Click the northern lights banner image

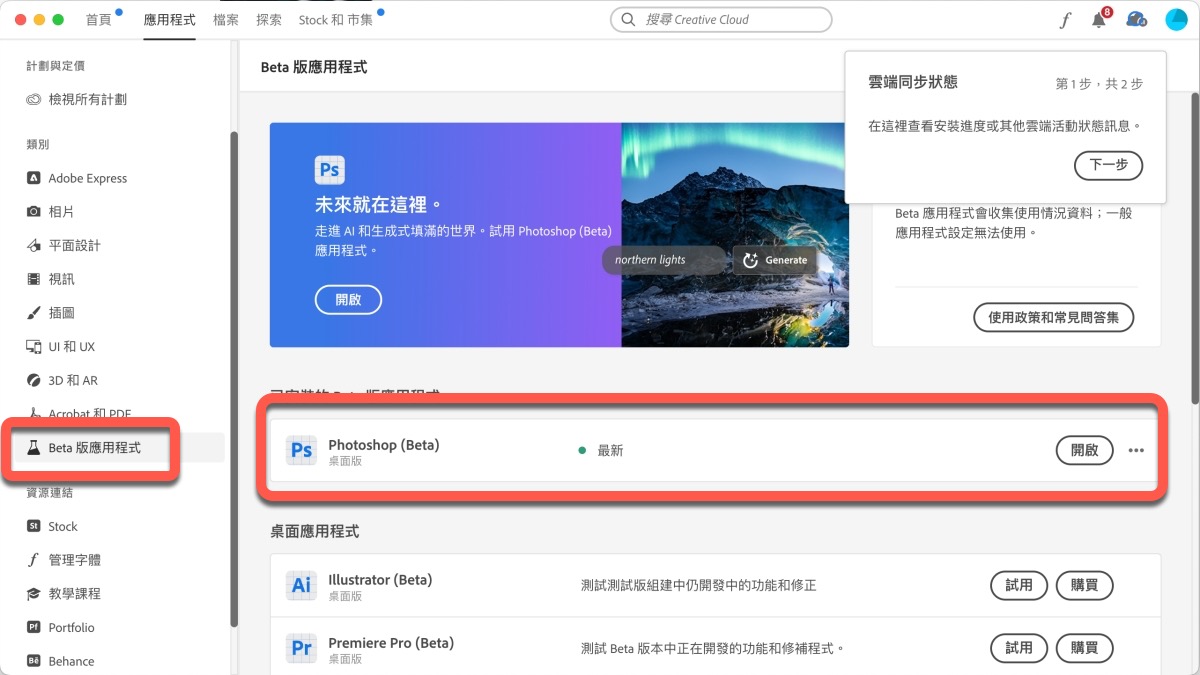(x=735, y=235)
